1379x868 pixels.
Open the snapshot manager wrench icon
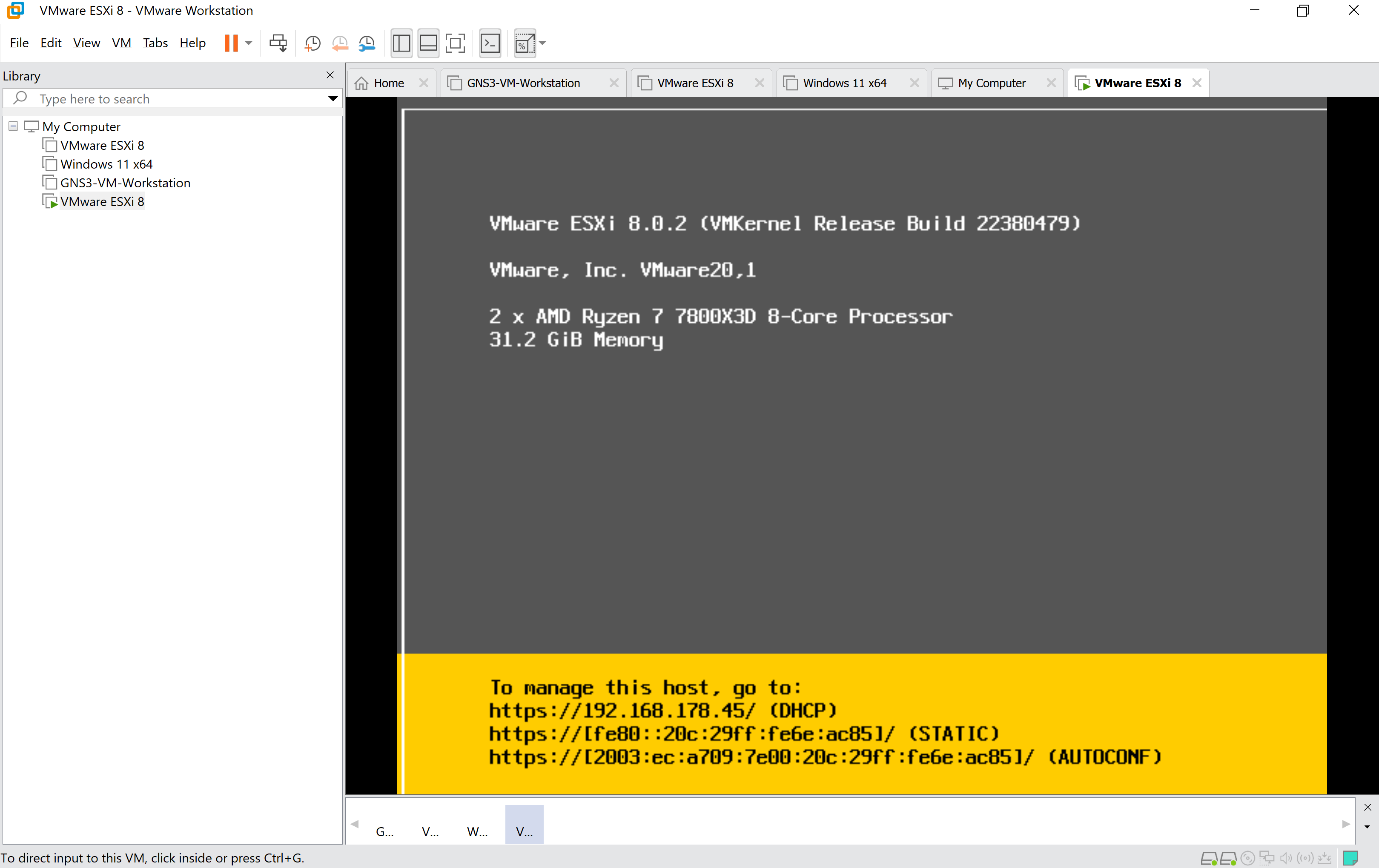(367, 43)
